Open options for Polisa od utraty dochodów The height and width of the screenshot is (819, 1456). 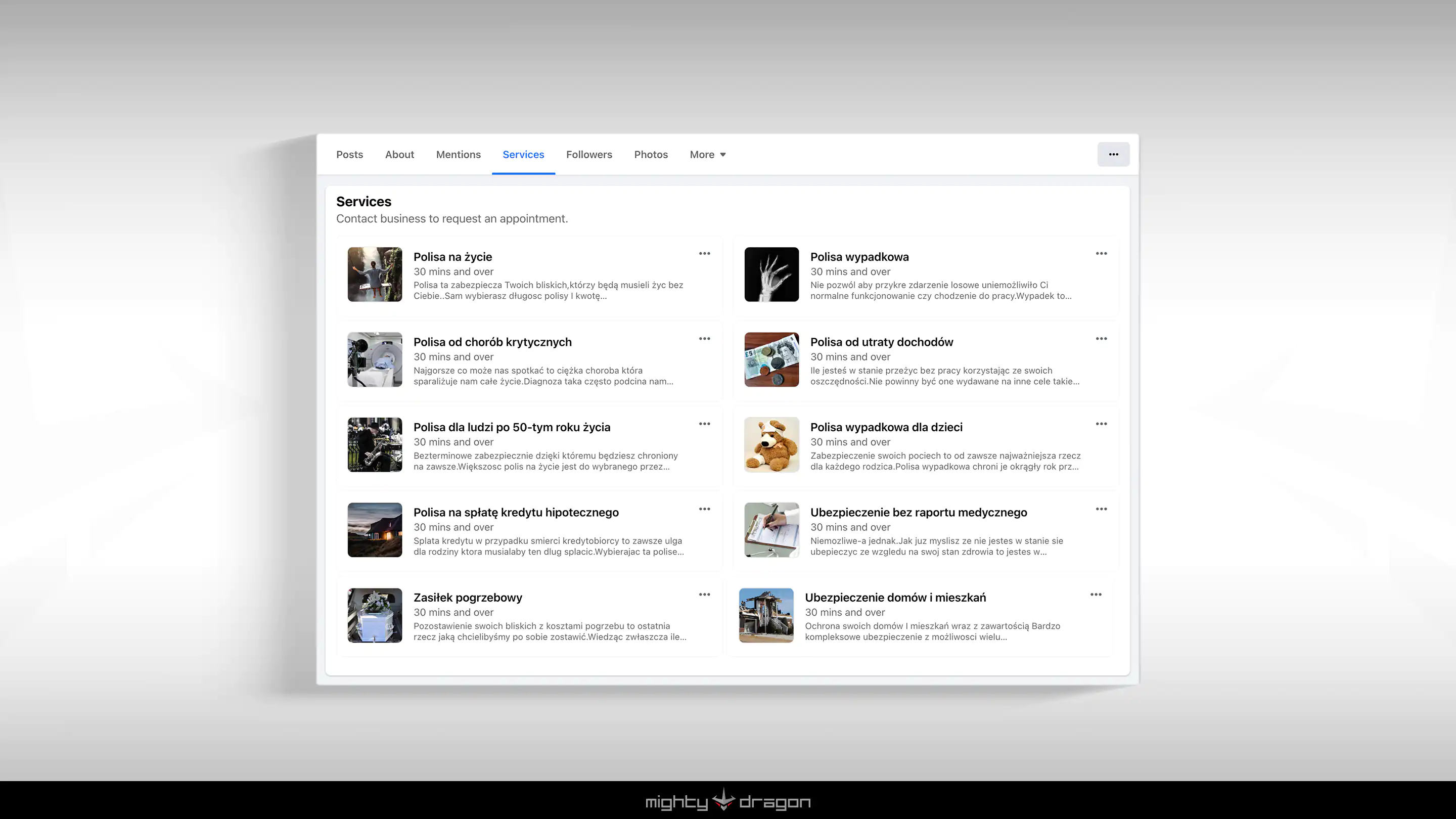coord(1101,339)
